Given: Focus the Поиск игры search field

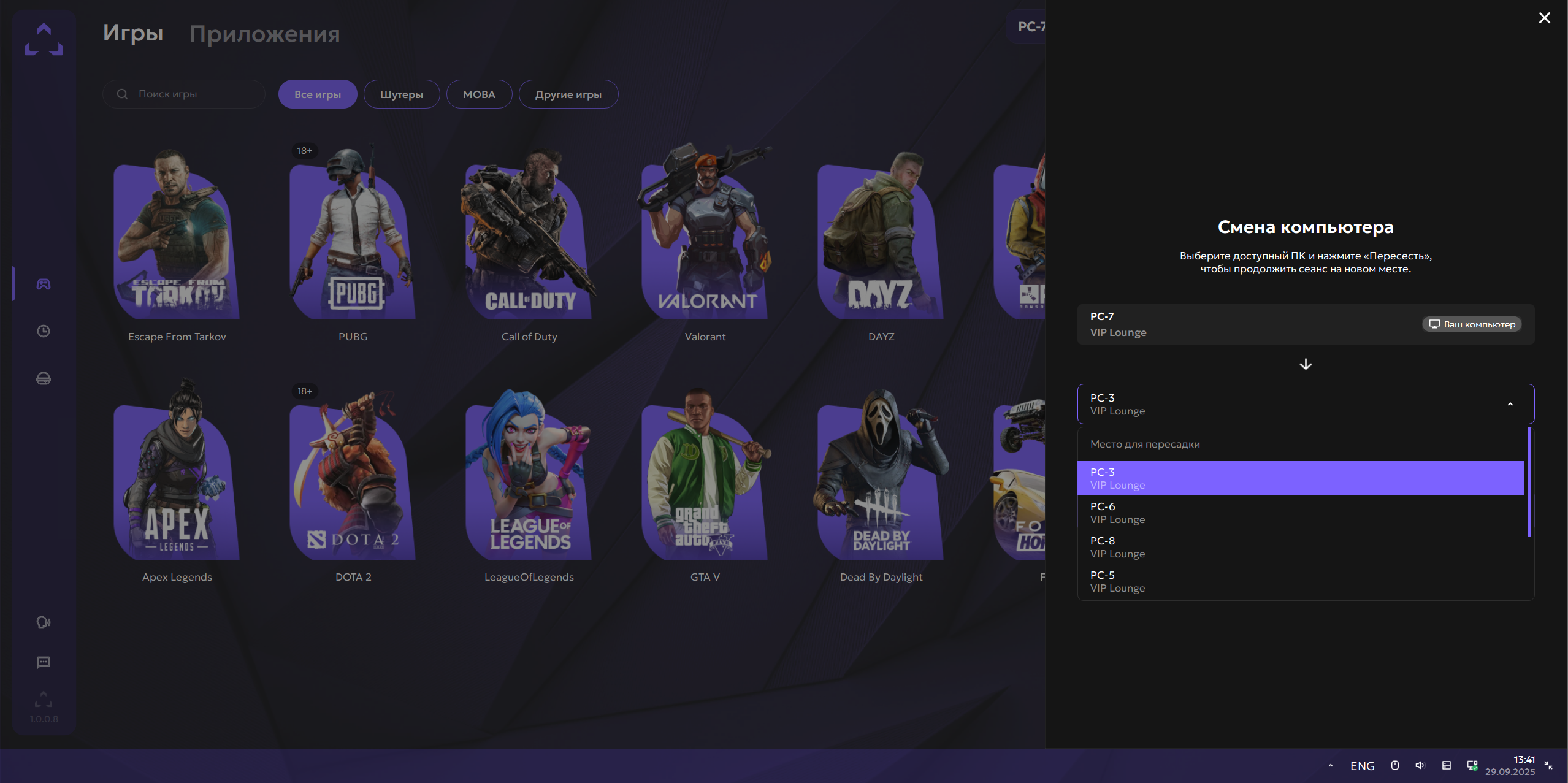Looking at the screenshot, I should click(x=184, y=94).
